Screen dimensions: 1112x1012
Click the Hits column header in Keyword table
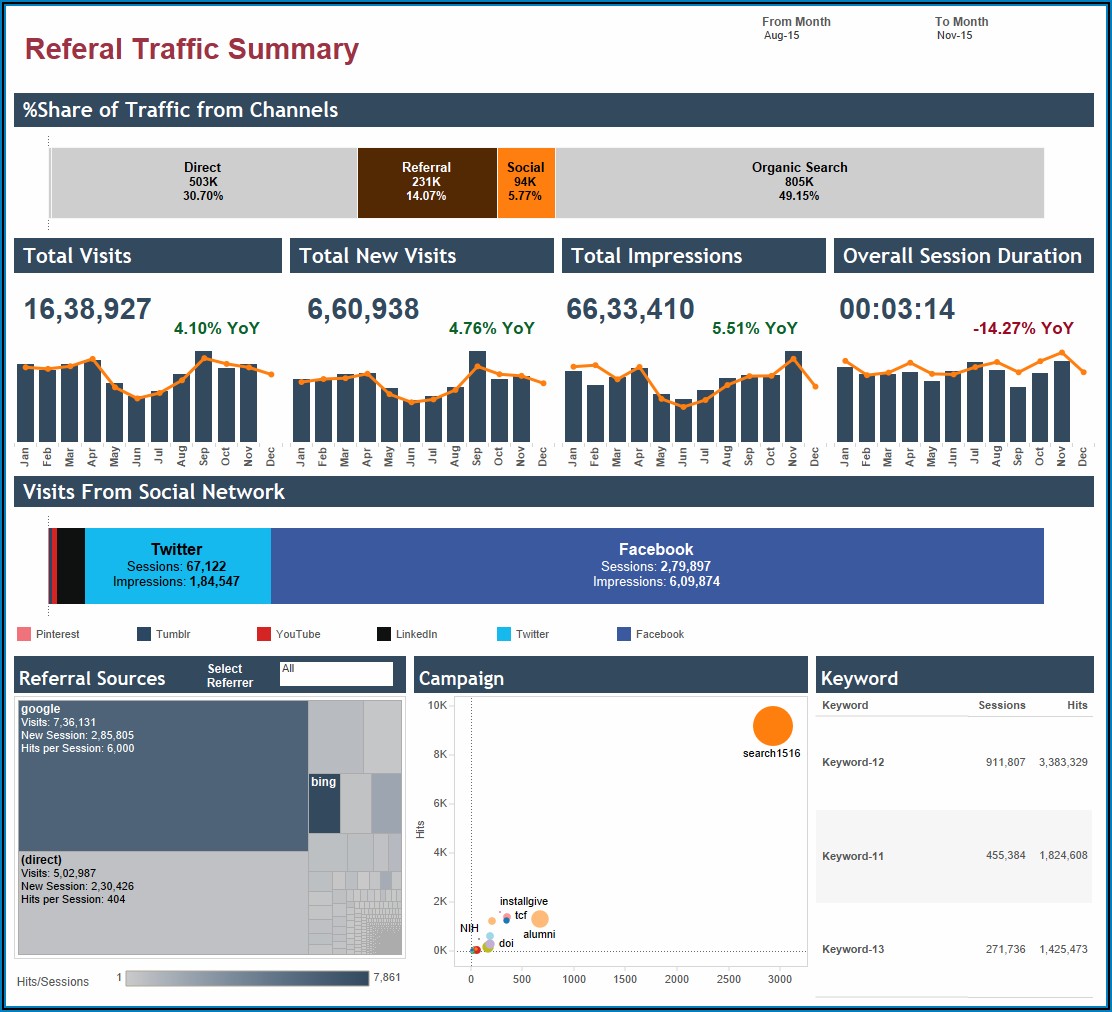1076,705
